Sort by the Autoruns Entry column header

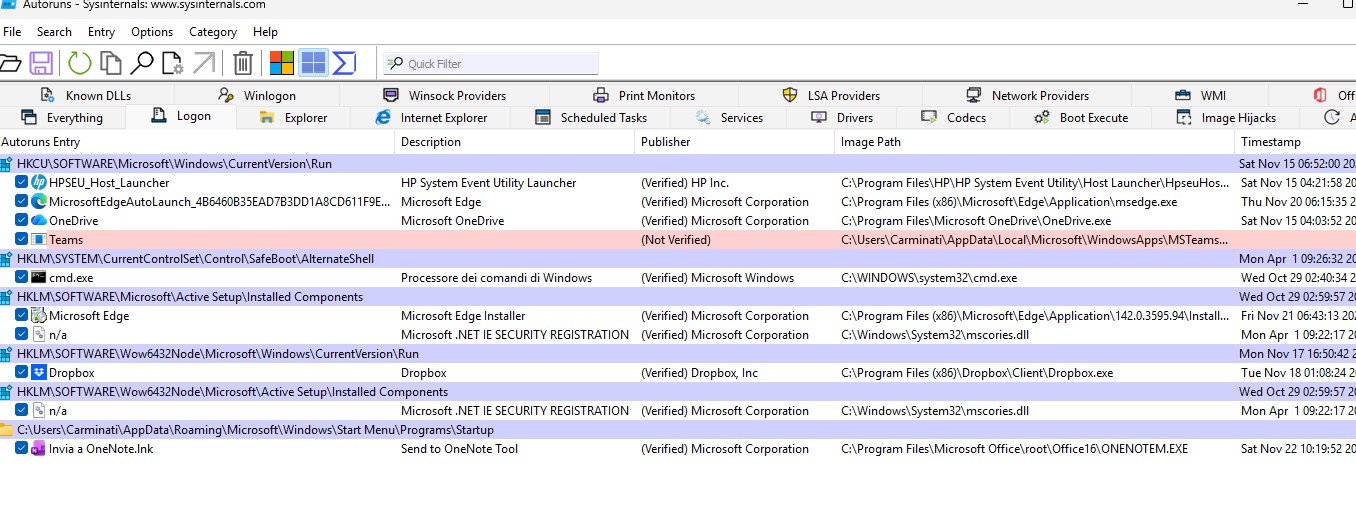click(199, 142)
